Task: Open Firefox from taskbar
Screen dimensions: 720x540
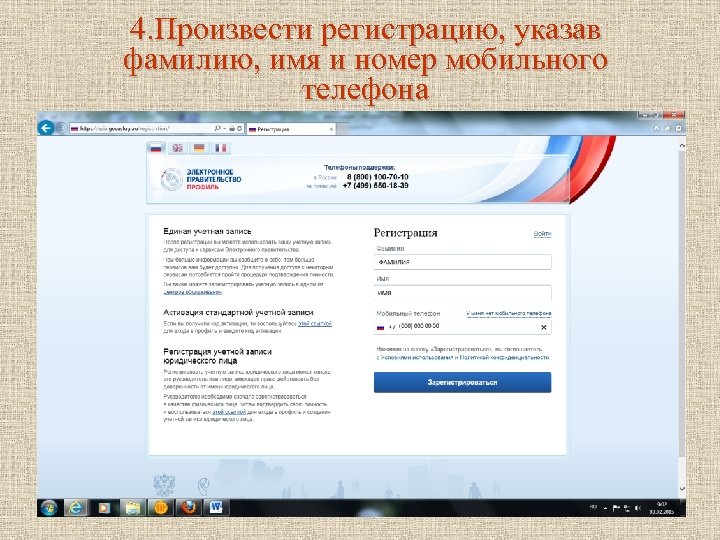Action: pyautogui.click(x=189, y=508)
